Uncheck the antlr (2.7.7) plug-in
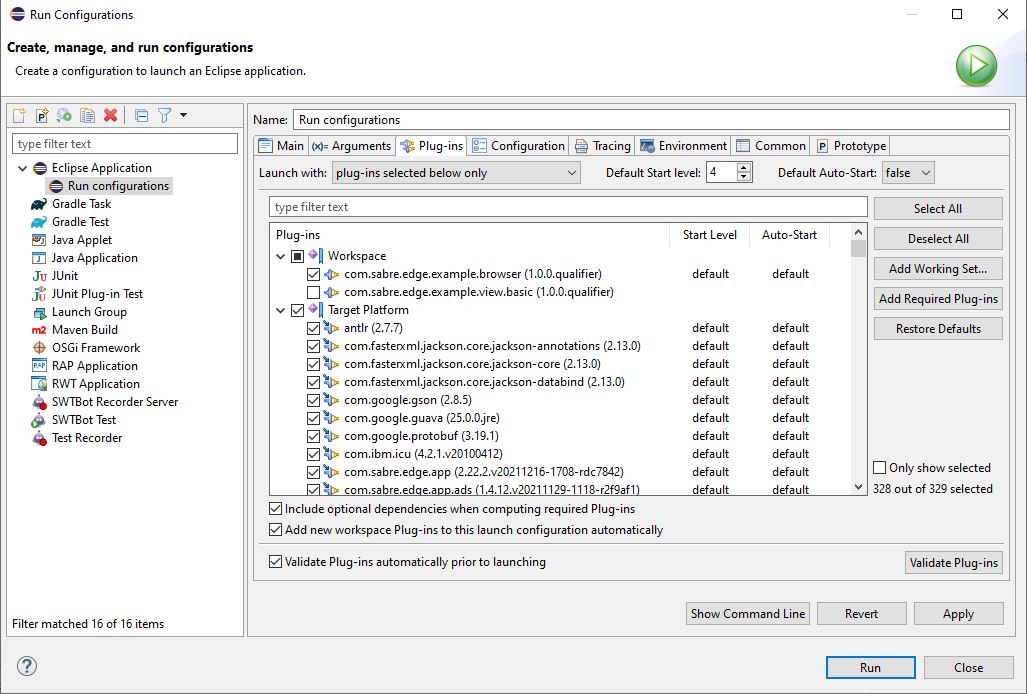The width and height of the screenshot is (1027, 694). (313, 328)
